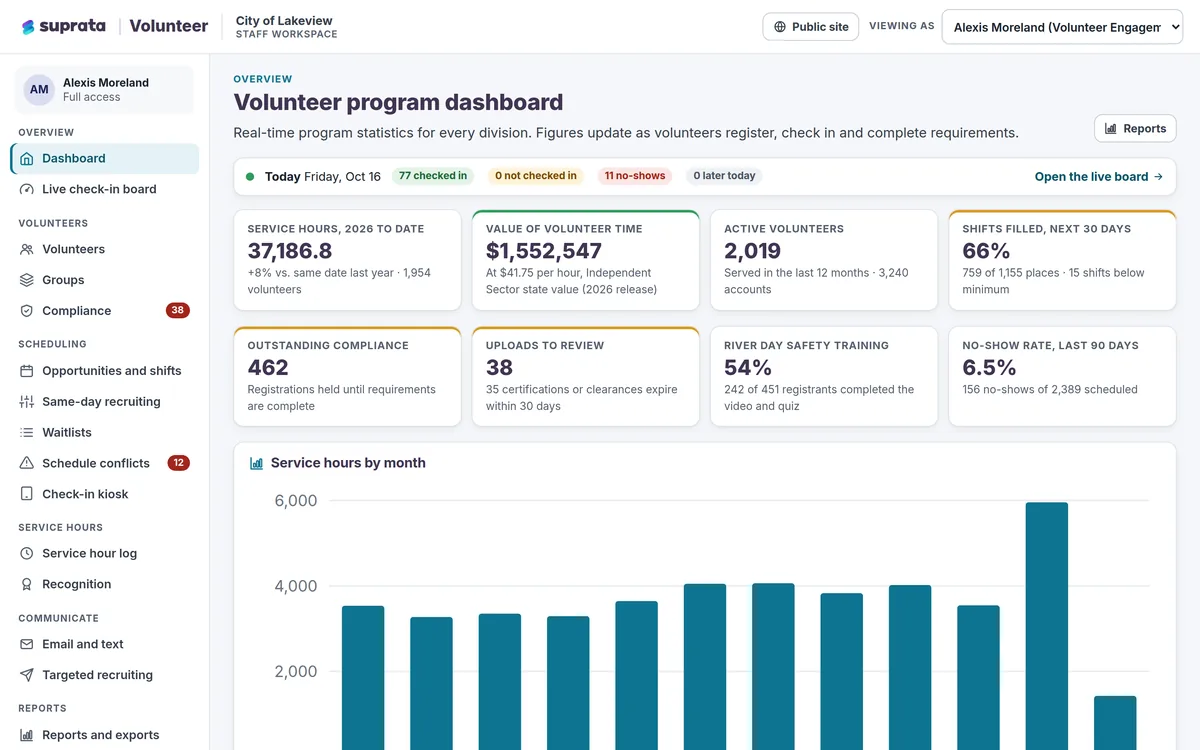The image size is (1200, 750).
Task: Click the Dashboard home icon
Action: point(27,158)
